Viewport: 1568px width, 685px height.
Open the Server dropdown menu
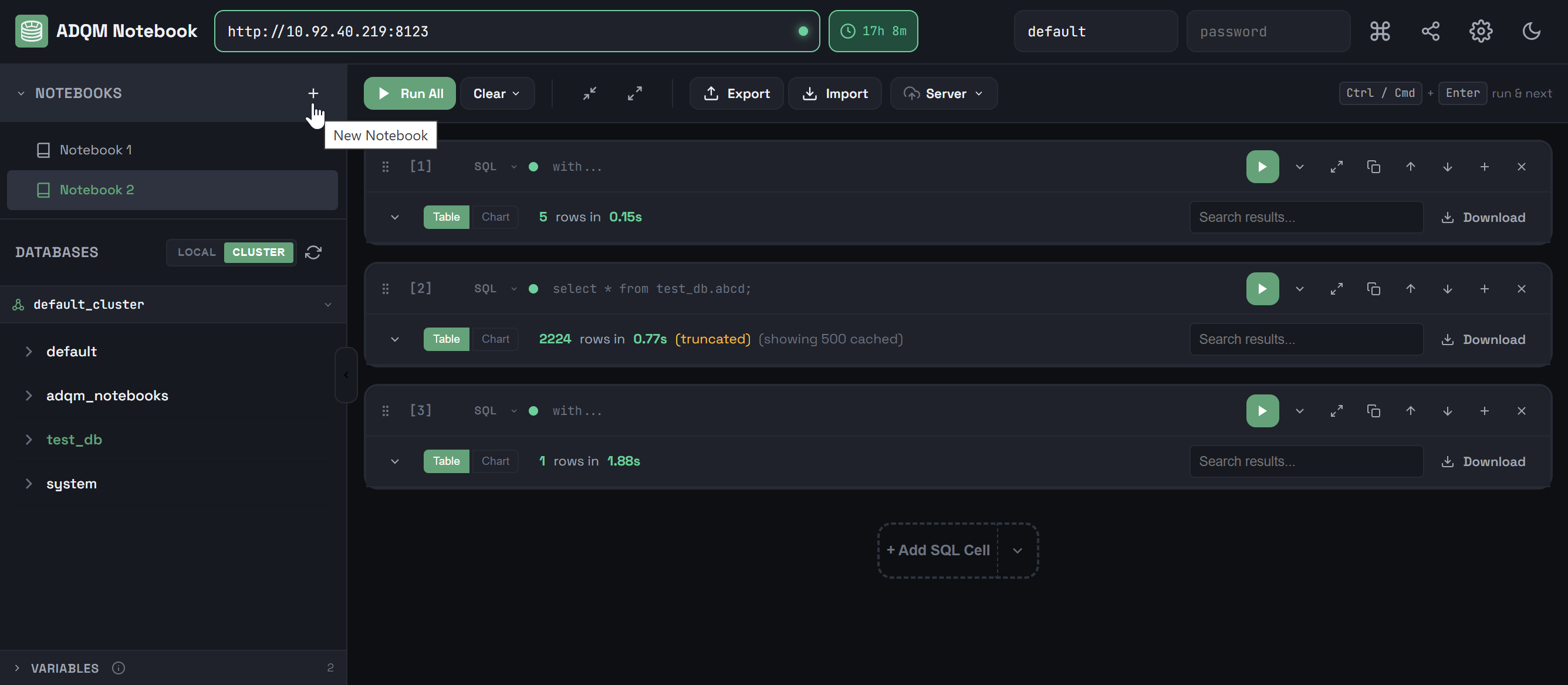coord(944,93)
